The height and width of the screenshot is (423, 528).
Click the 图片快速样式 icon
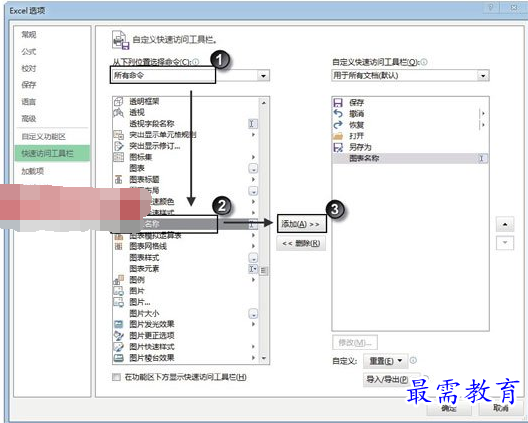[118, 347]
